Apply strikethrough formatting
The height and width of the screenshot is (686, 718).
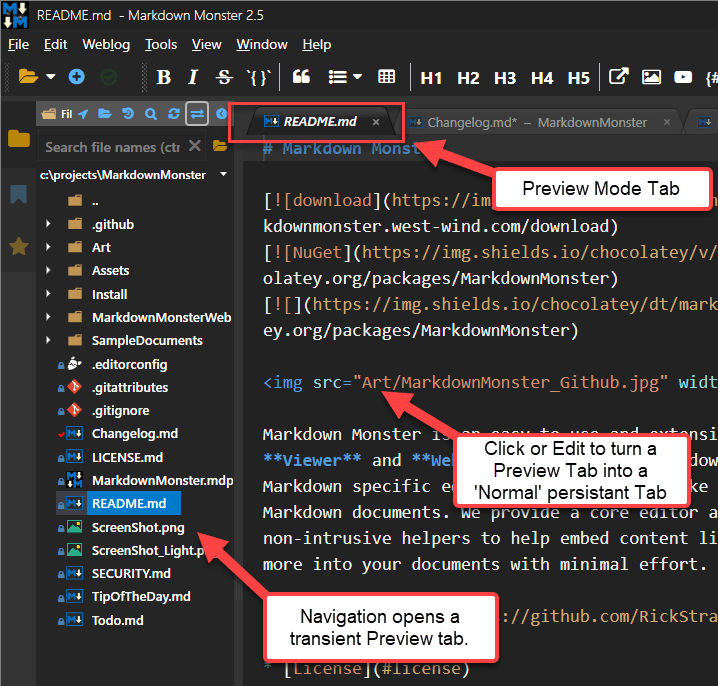tap(224, 77)
